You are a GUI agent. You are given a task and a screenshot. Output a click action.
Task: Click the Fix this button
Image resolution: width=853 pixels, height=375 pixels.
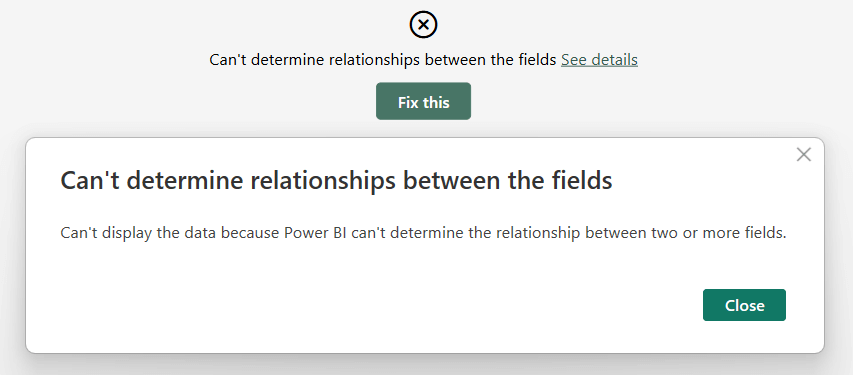point(423,101)
